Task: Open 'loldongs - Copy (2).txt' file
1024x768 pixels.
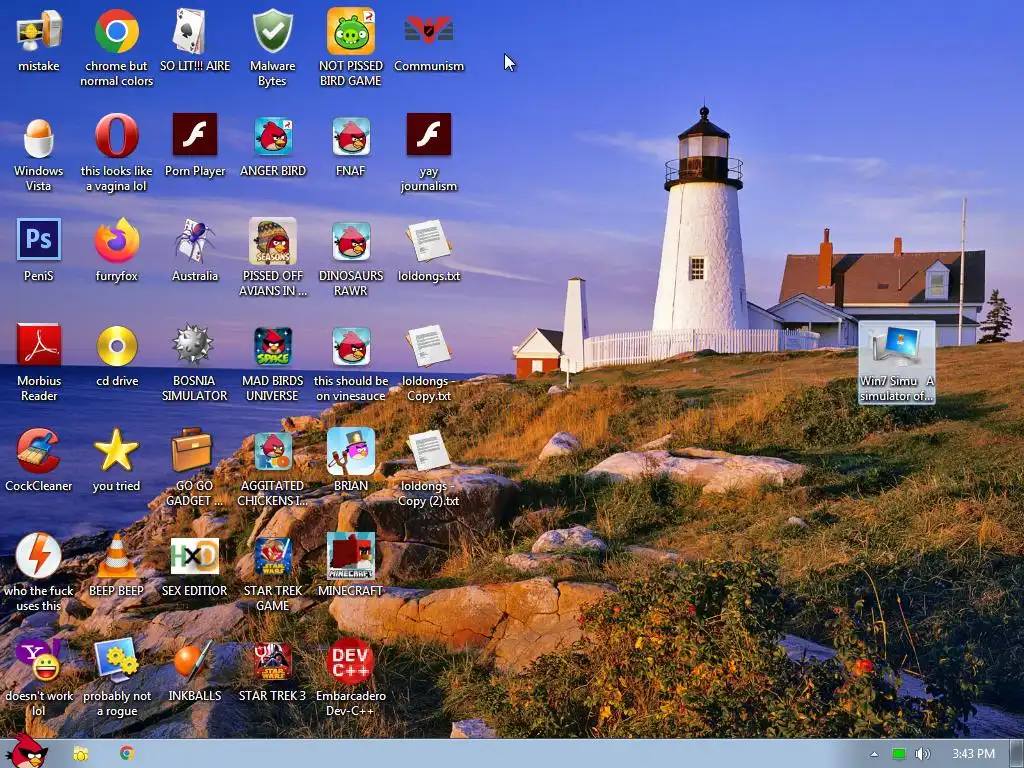Action: pos(428,451)
